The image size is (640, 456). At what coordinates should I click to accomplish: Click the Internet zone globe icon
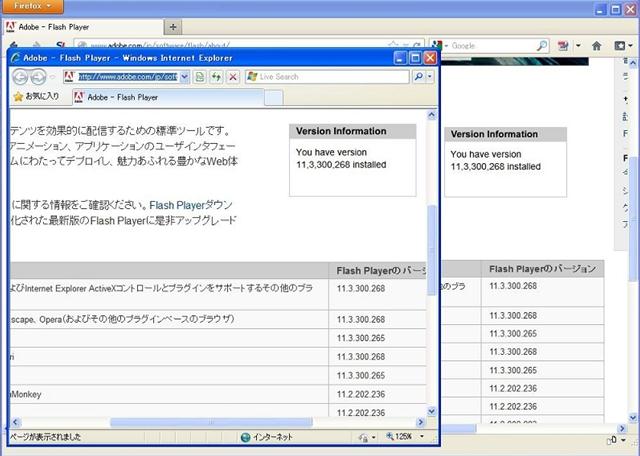coord(245,437)
